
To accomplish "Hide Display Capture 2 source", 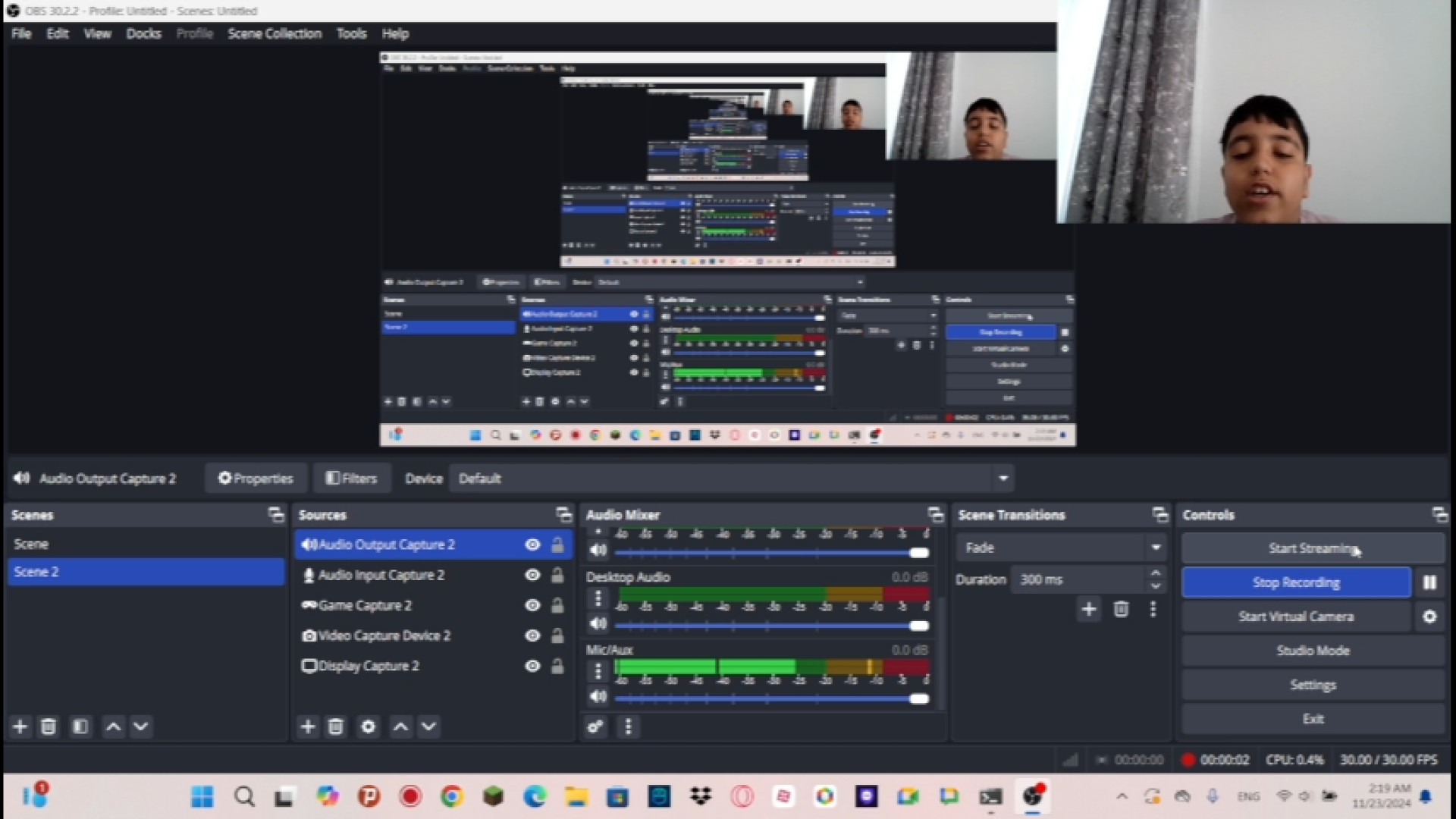I will (532, 666).
